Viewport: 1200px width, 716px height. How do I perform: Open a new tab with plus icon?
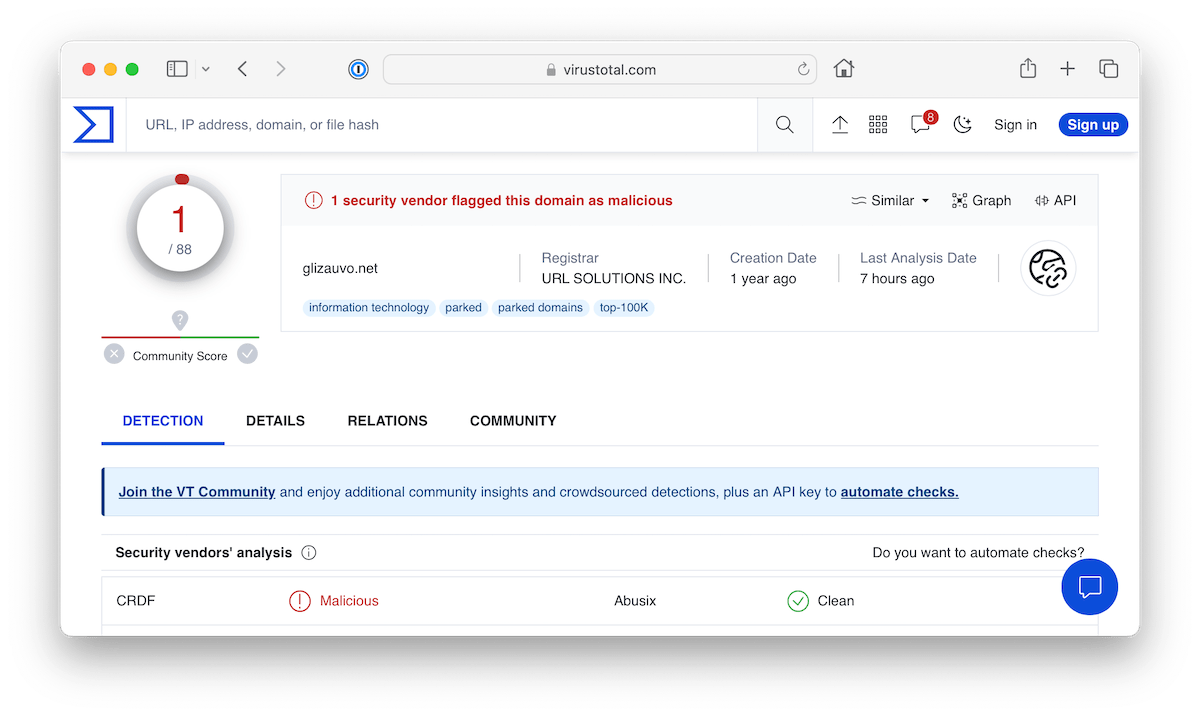pos(1068,69)
